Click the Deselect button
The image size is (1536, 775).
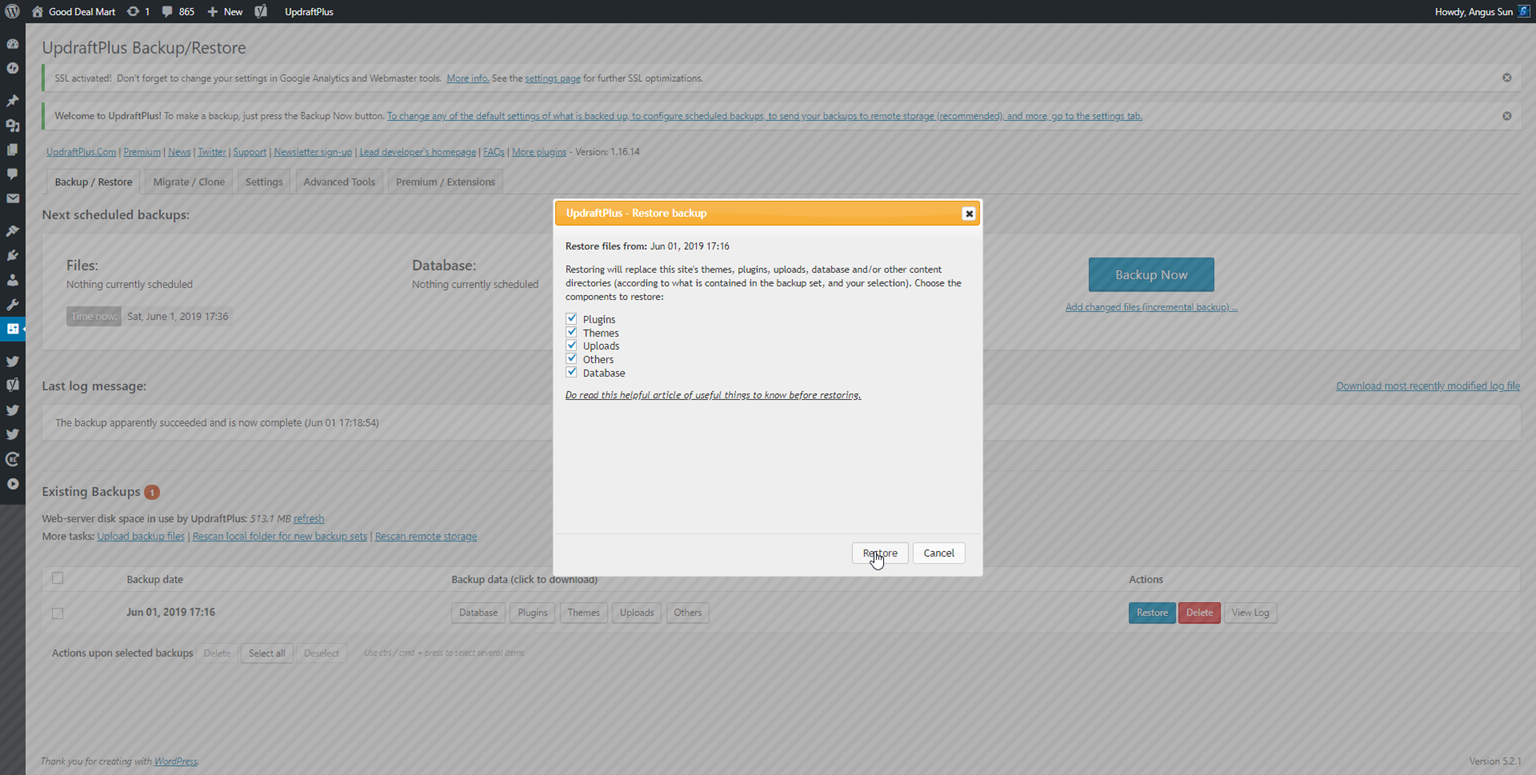click(321, 653)
